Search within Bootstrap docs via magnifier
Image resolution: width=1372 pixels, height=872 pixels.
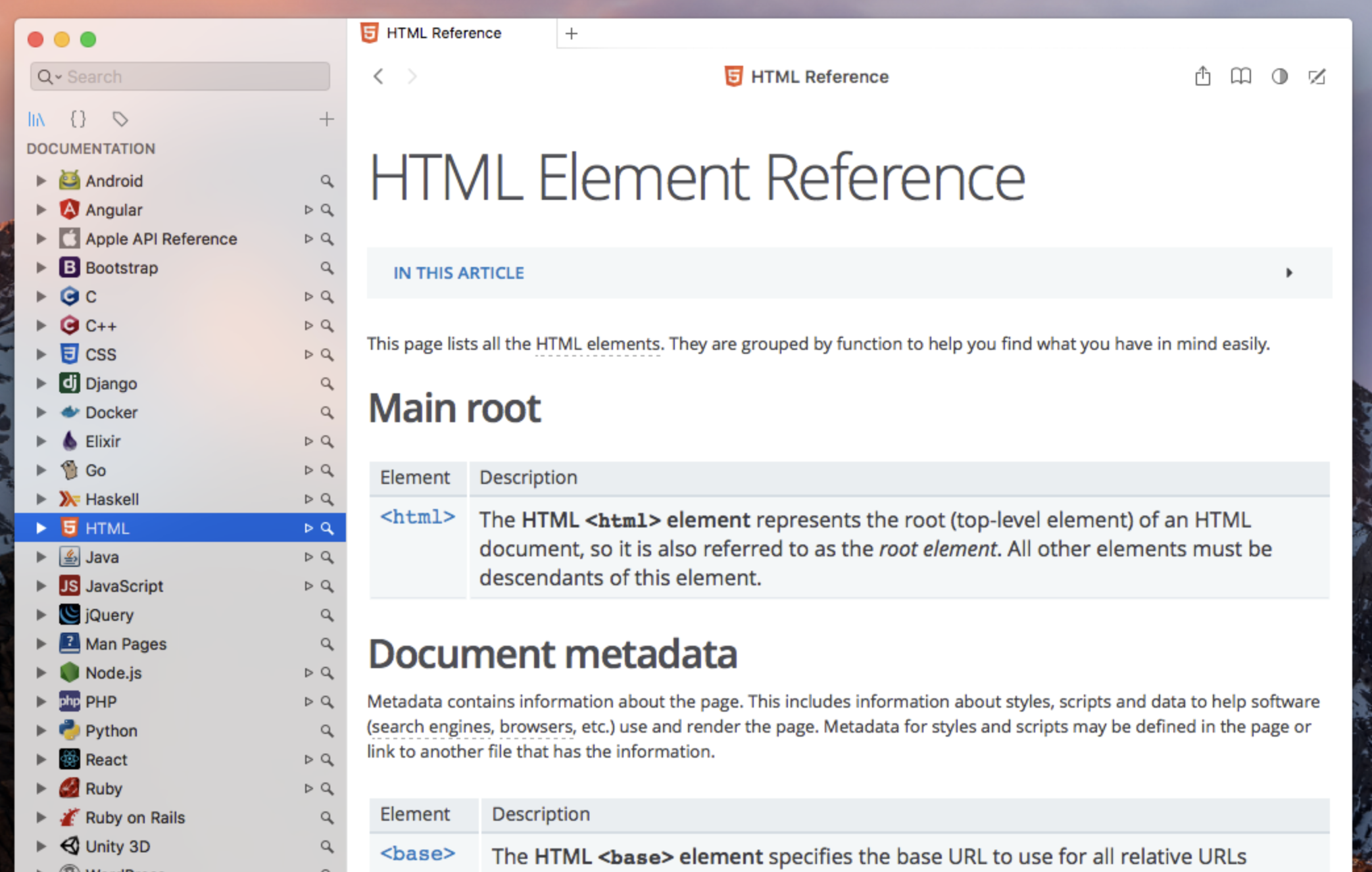click(x=326, y=268)
